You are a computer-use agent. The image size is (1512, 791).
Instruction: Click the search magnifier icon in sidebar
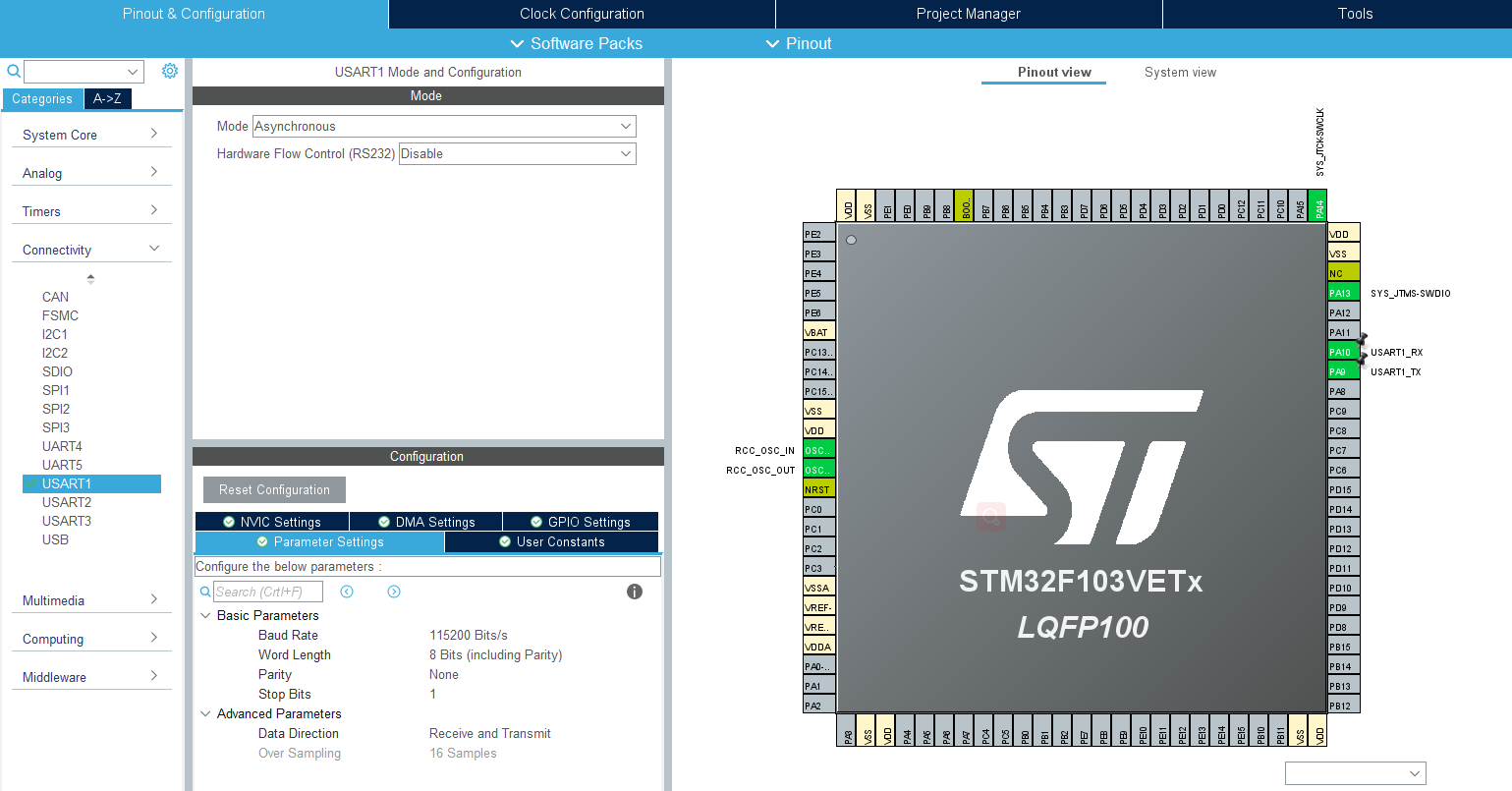tap(14, 71)
